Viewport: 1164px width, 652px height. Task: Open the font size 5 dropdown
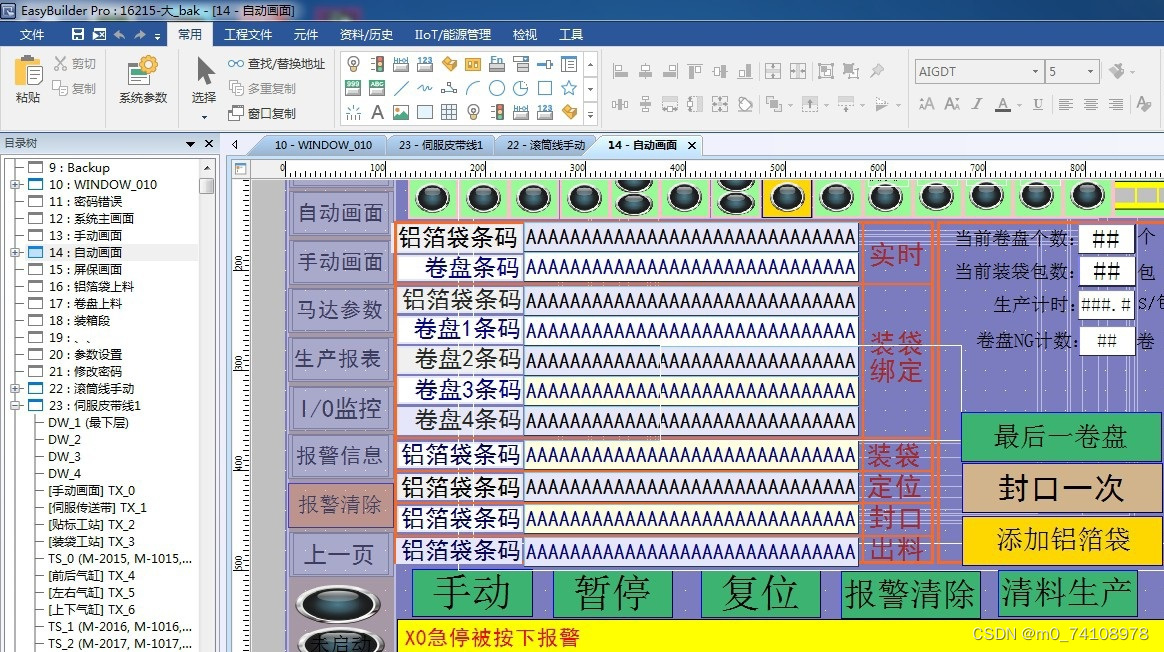[1091, 71]
